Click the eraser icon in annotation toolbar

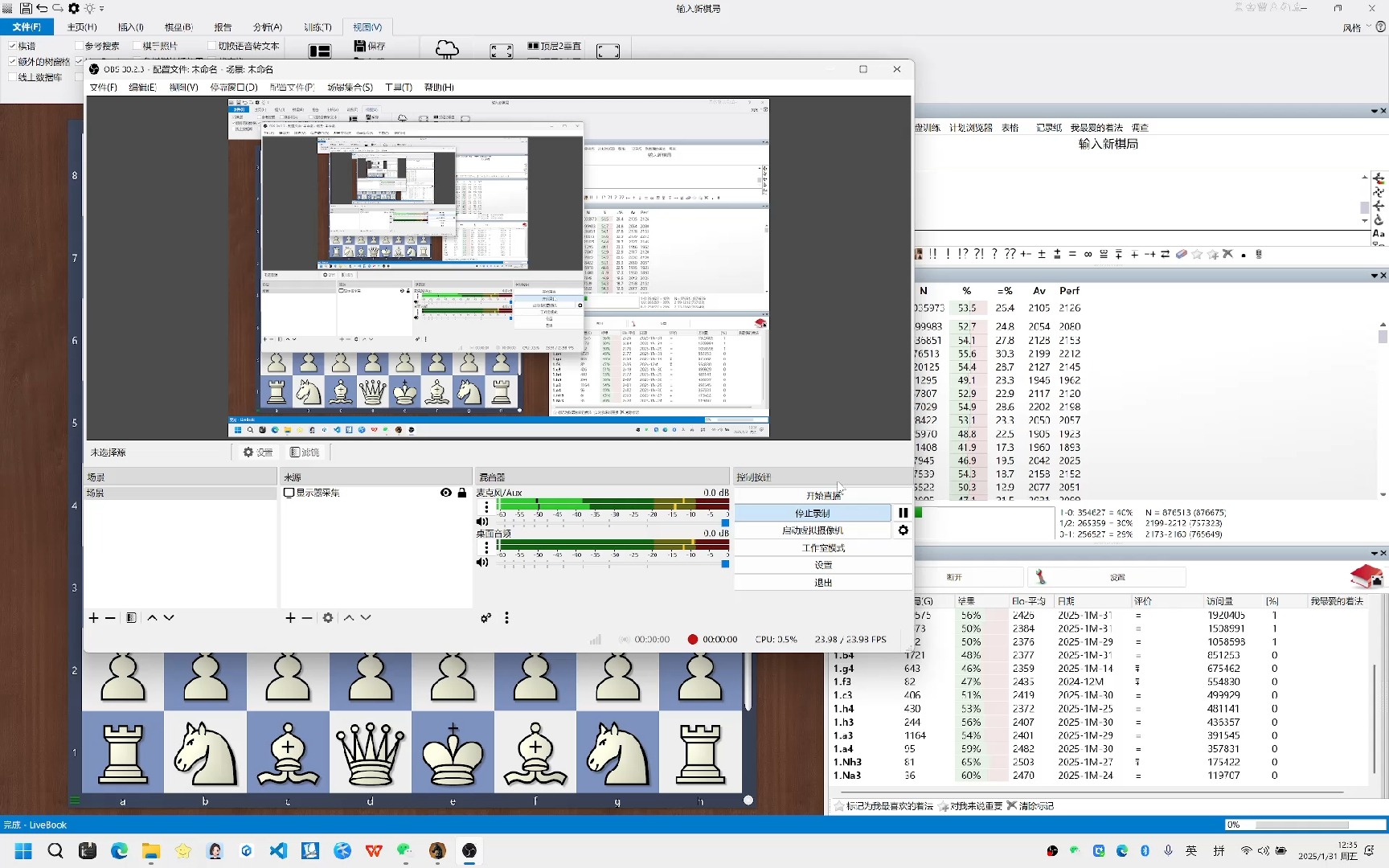click(x=1181, y=254)
